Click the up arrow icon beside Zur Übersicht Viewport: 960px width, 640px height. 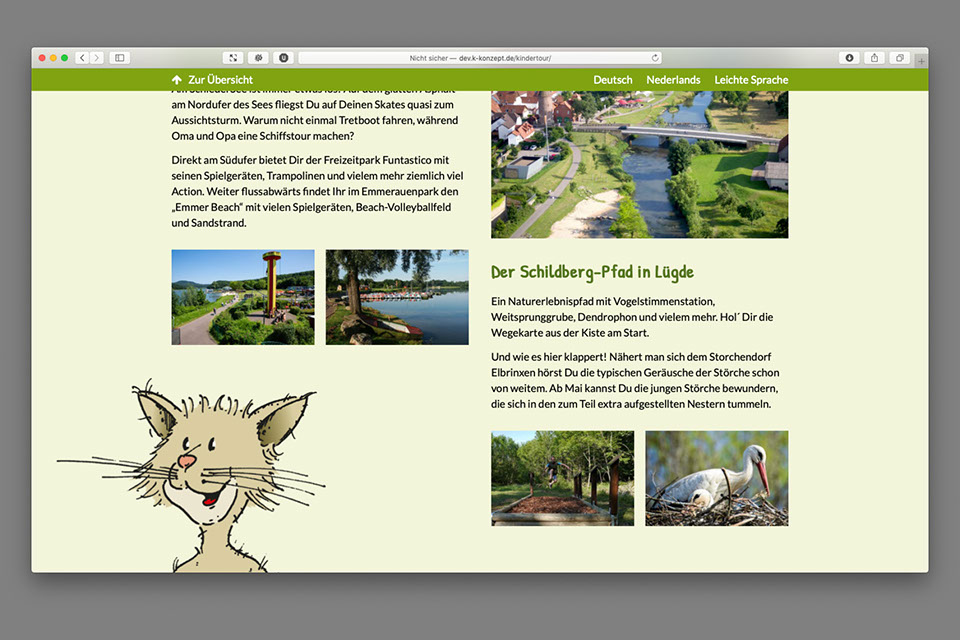[177, 80]
